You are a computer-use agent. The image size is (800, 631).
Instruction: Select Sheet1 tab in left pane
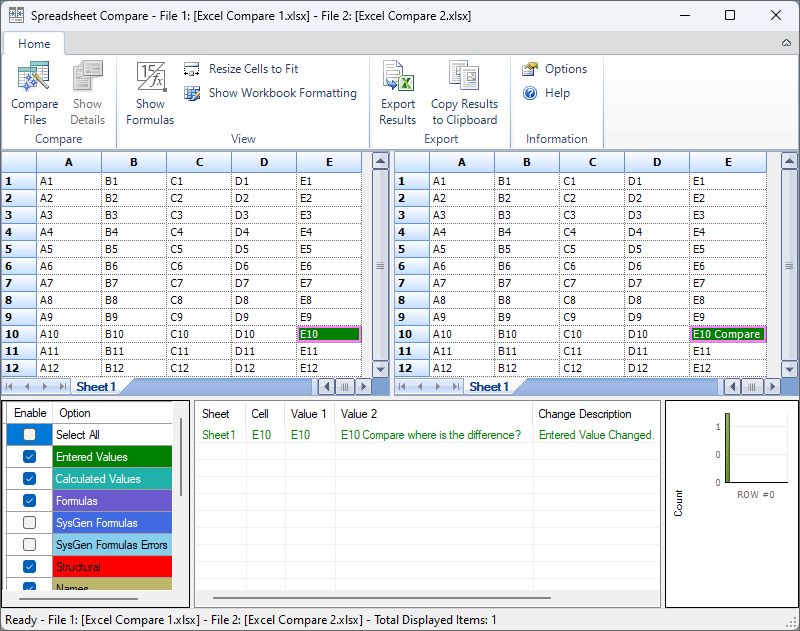(96, 387)
